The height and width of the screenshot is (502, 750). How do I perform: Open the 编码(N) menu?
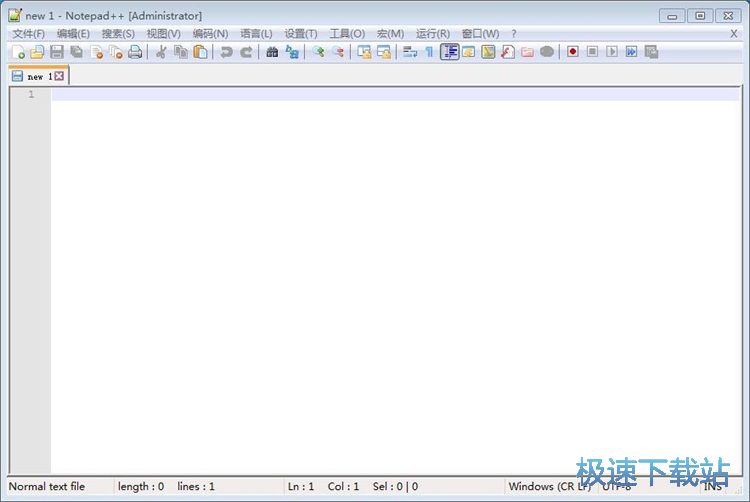coord(210,34)
